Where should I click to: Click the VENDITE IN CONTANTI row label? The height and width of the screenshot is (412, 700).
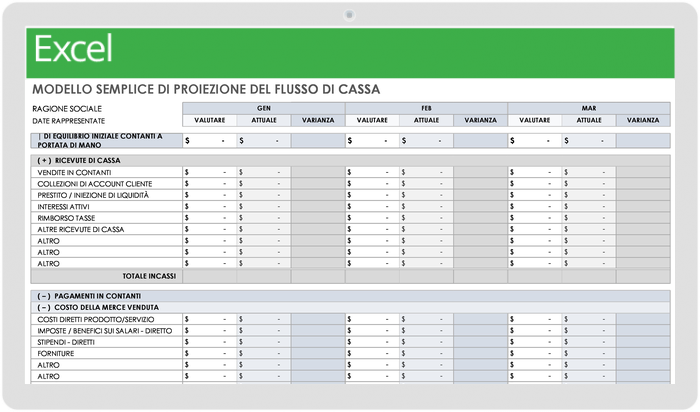click(74, 172)
